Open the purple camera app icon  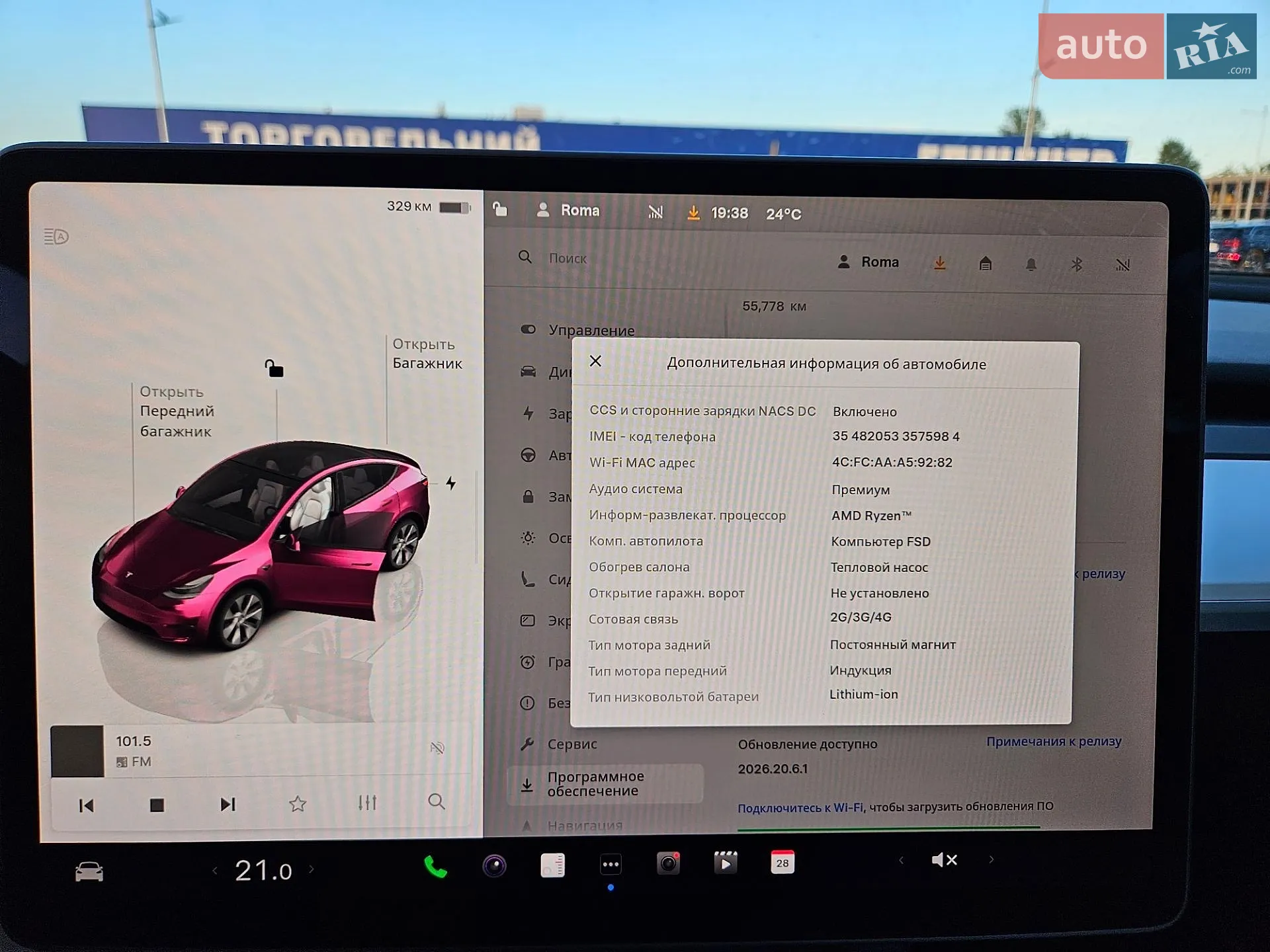(494, 865)
